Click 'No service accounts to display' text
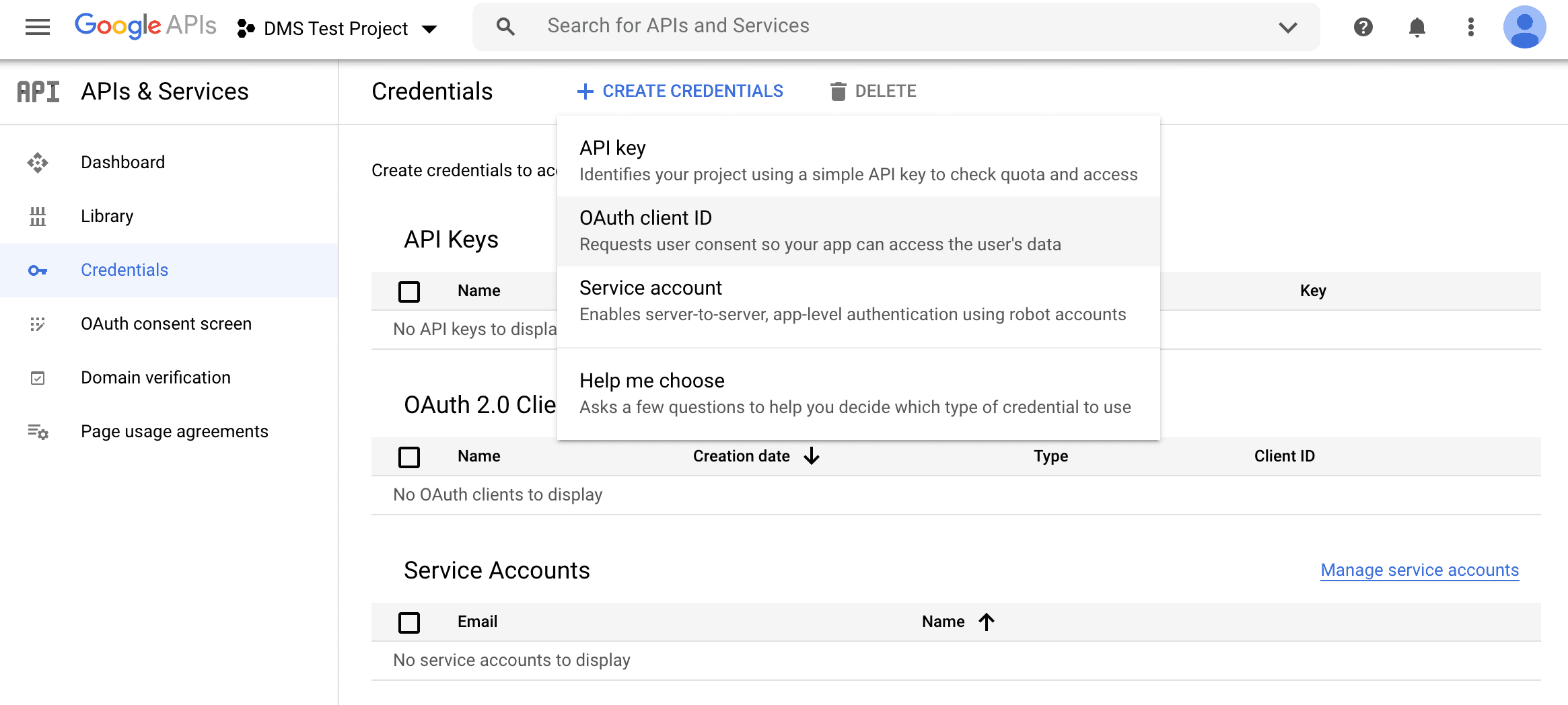Screen dimensions: 1568x705 pyautogui.click(x=511, y=660)
